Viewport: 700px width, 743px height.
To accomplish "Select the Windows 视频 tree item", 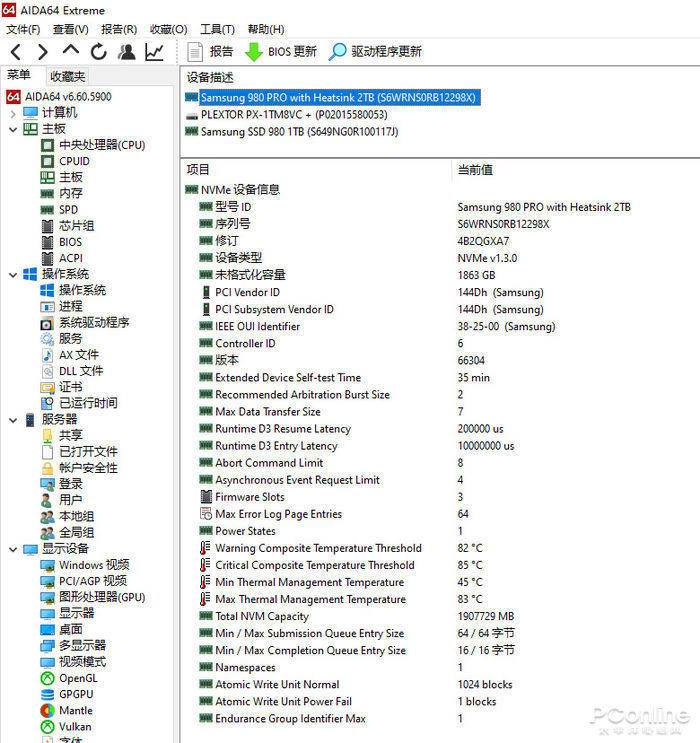I will [85, 565].
